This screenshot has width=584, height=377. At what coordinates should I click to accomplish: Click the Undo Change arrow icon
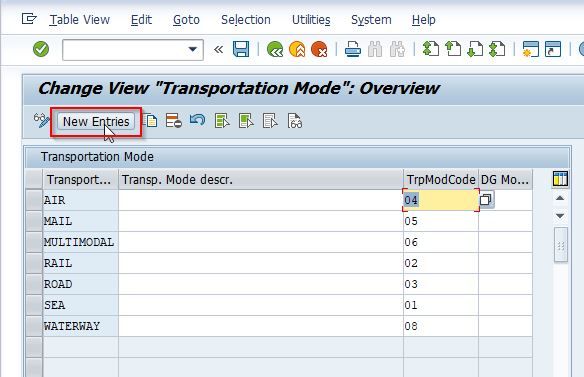coord(197,120)
